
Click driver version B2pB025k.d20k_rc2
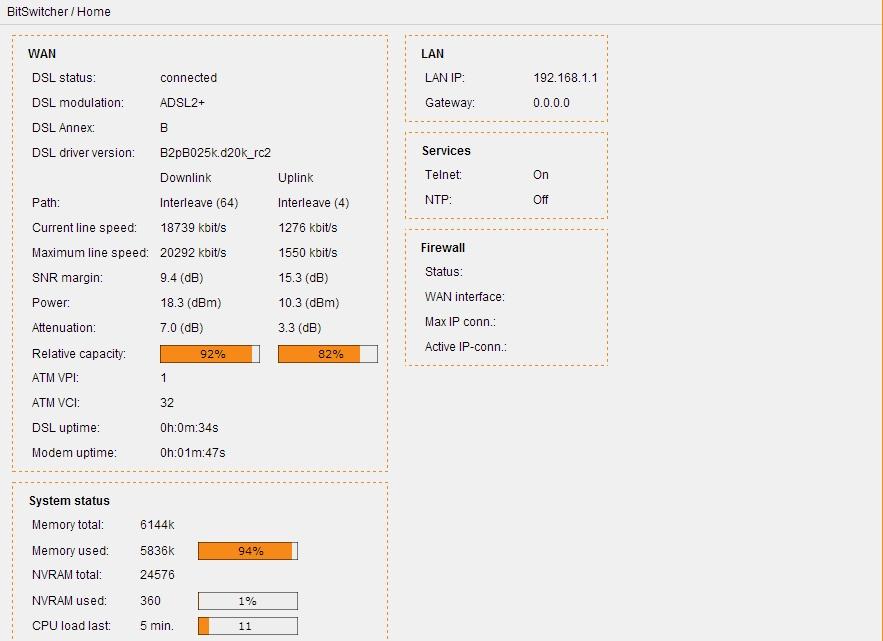tap(215, 153)
